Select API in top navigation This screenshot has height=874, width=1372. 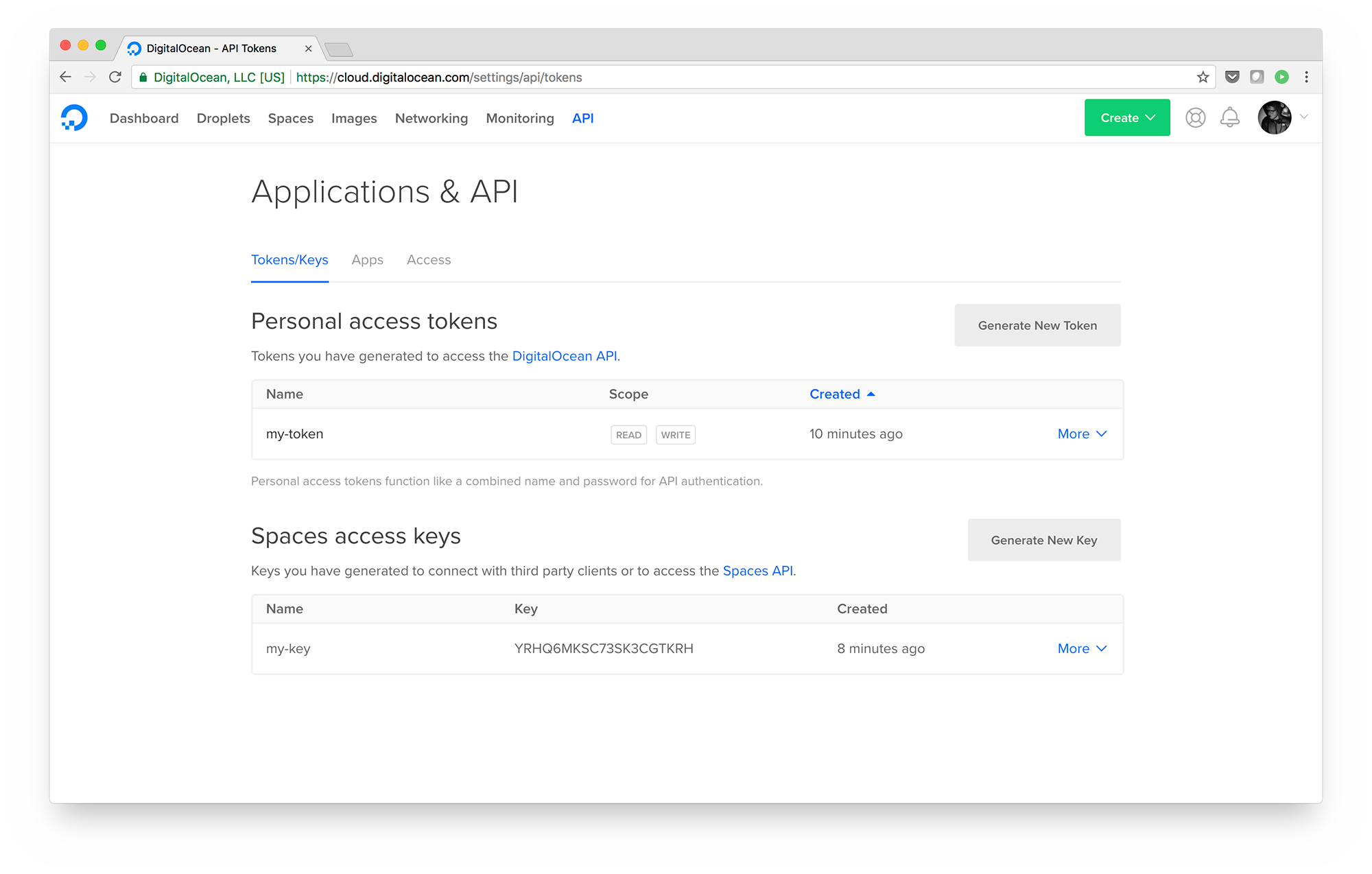pos(582,118)
